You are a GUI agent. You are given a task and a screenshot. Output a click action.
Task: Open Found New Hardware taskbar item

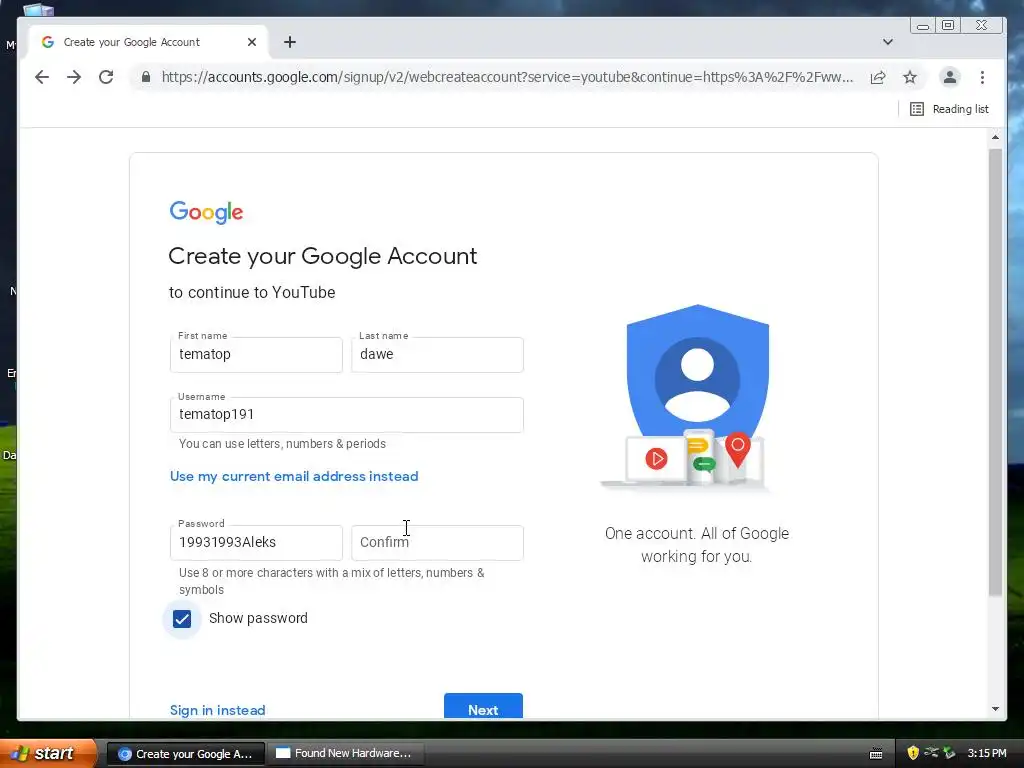click(345, 754)
